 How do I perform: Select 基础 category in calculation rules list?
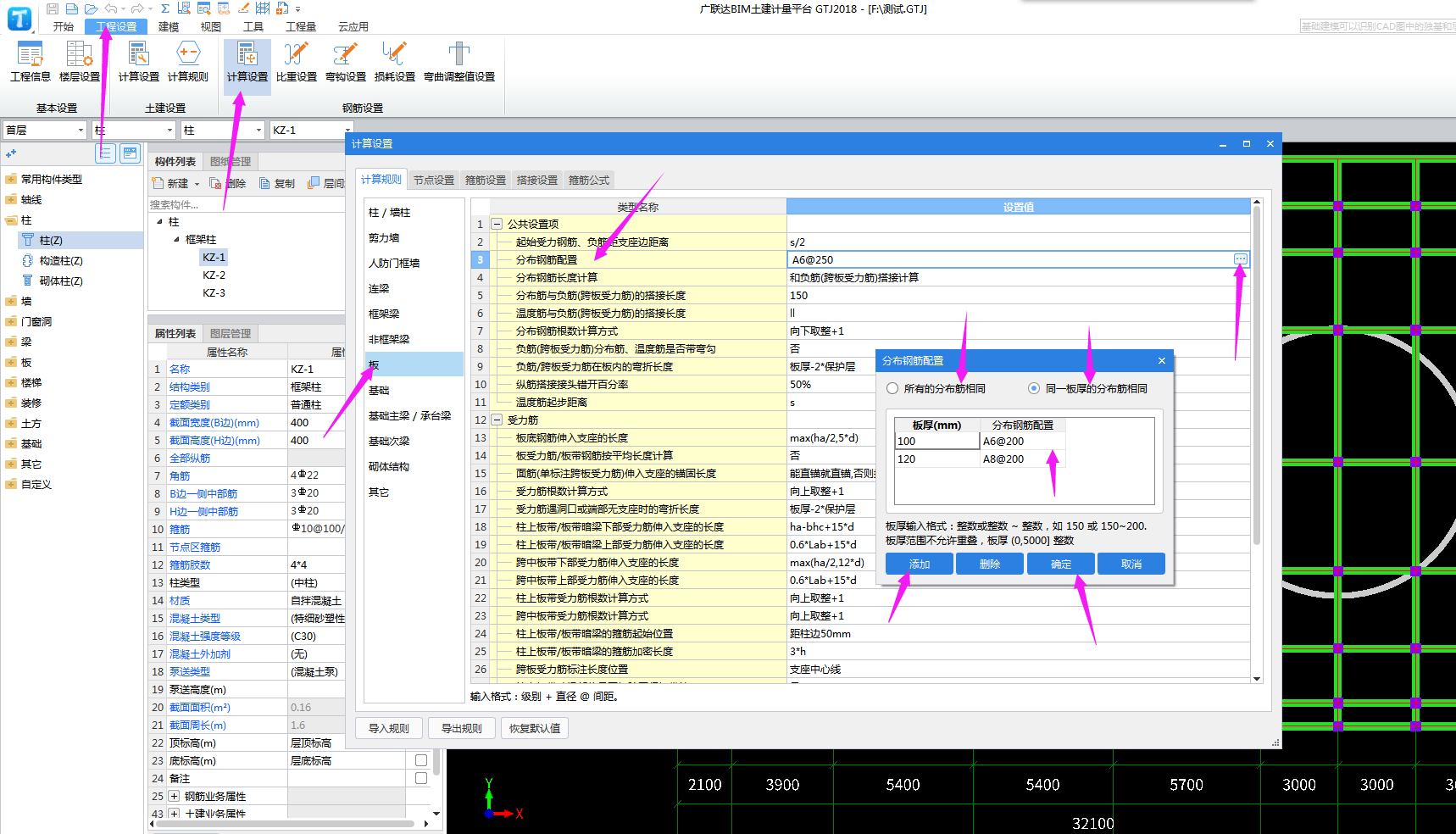click(x=414, y=390)
